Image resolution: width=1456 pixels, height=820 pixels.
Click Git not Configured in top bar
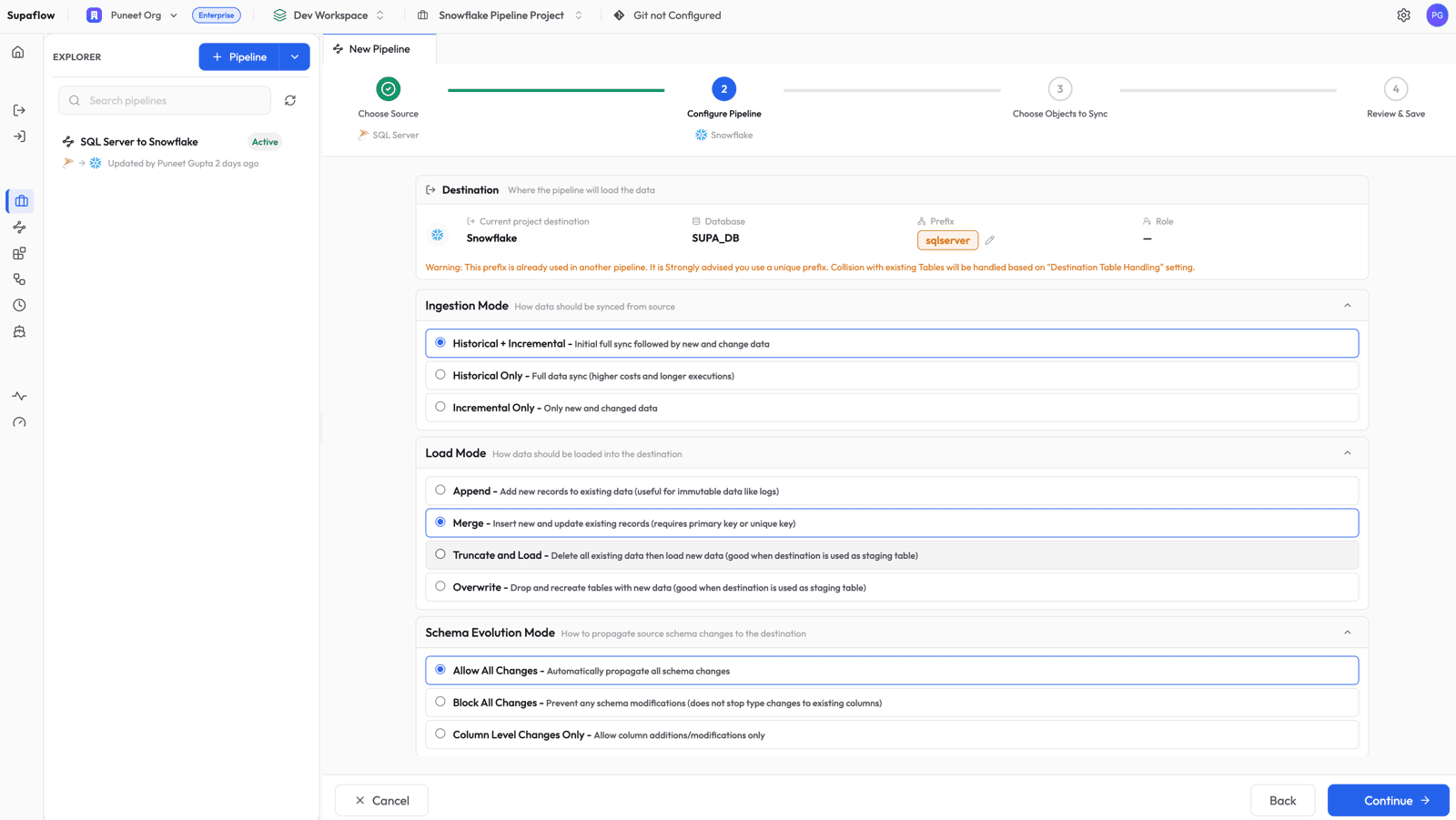click(667, 15)
